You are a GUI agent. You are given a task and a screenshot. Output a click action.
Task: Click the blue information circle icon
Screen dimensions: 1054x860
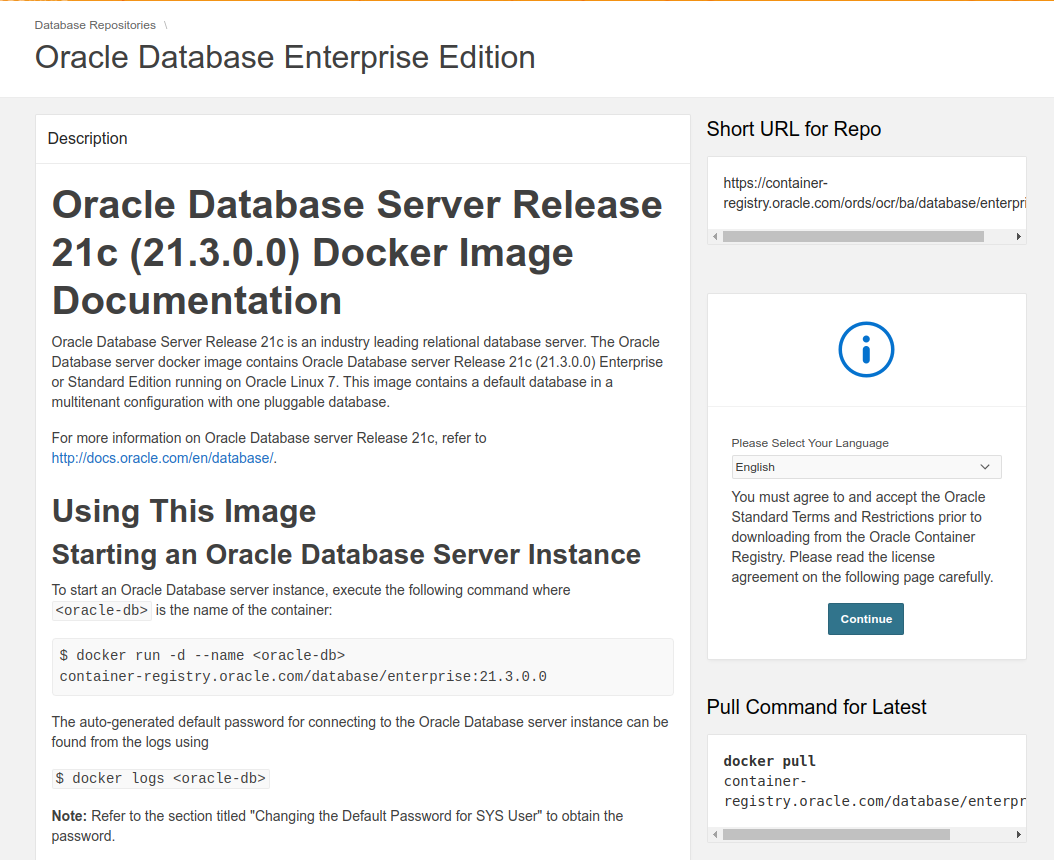(x=866, y=350)
